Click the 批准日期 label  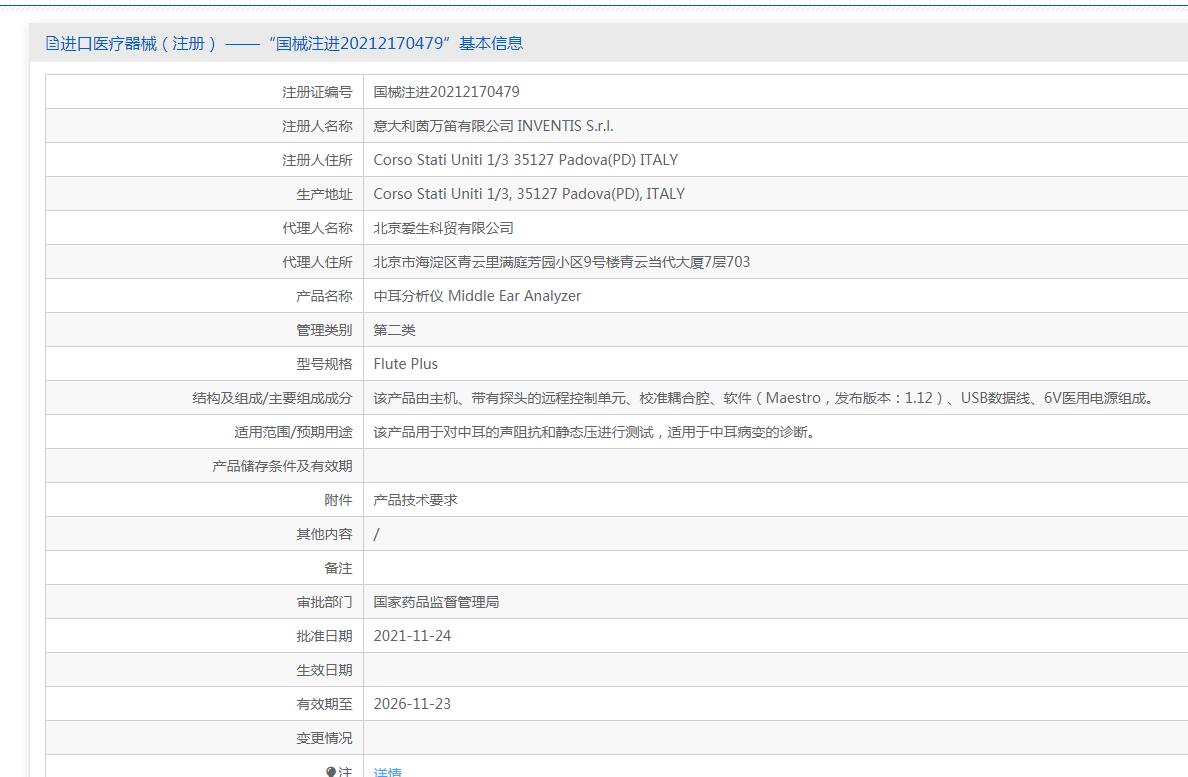point(324,636)
